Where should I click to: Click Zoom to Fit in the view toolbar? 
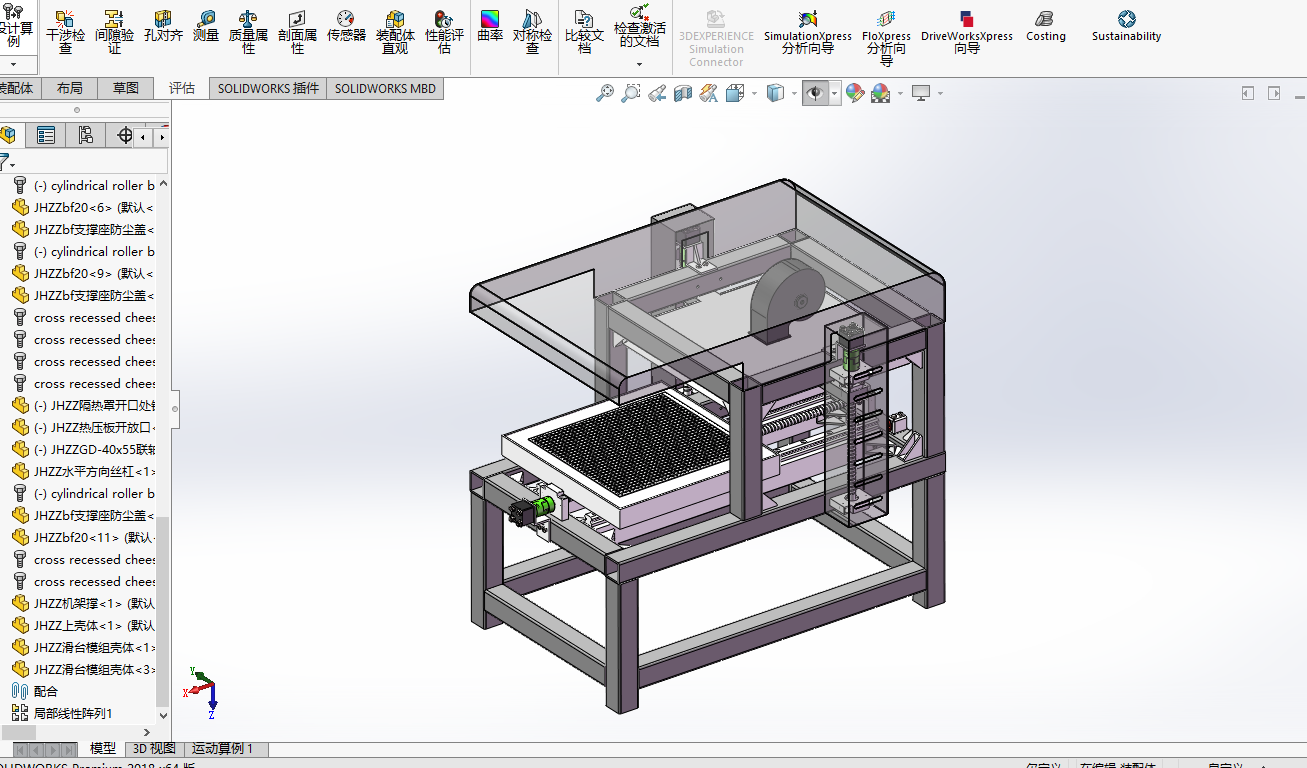click(605, 93)
